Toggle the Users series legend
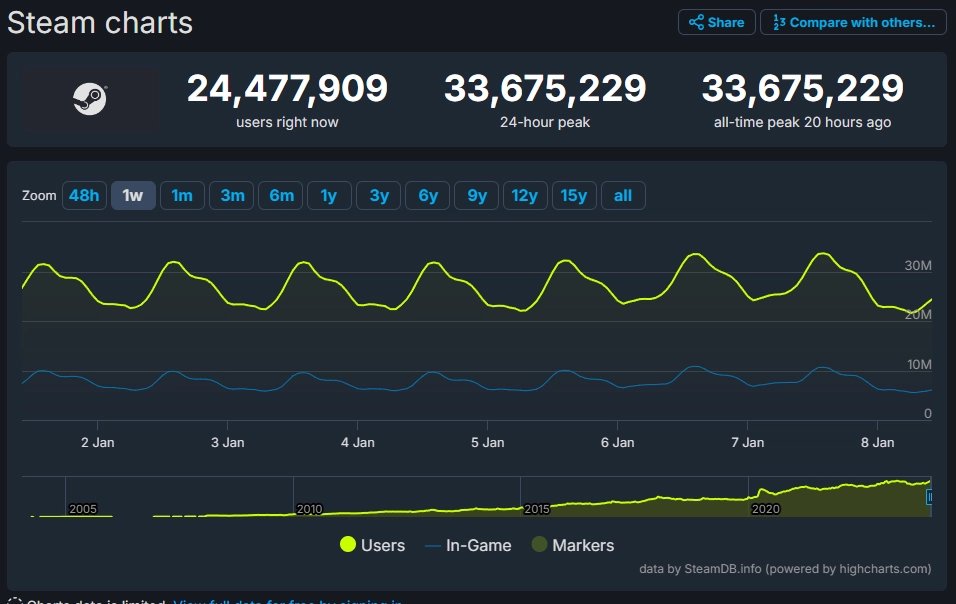Viewport: 956px width, 604px height. pyautogui.click(x=372, y=545)
